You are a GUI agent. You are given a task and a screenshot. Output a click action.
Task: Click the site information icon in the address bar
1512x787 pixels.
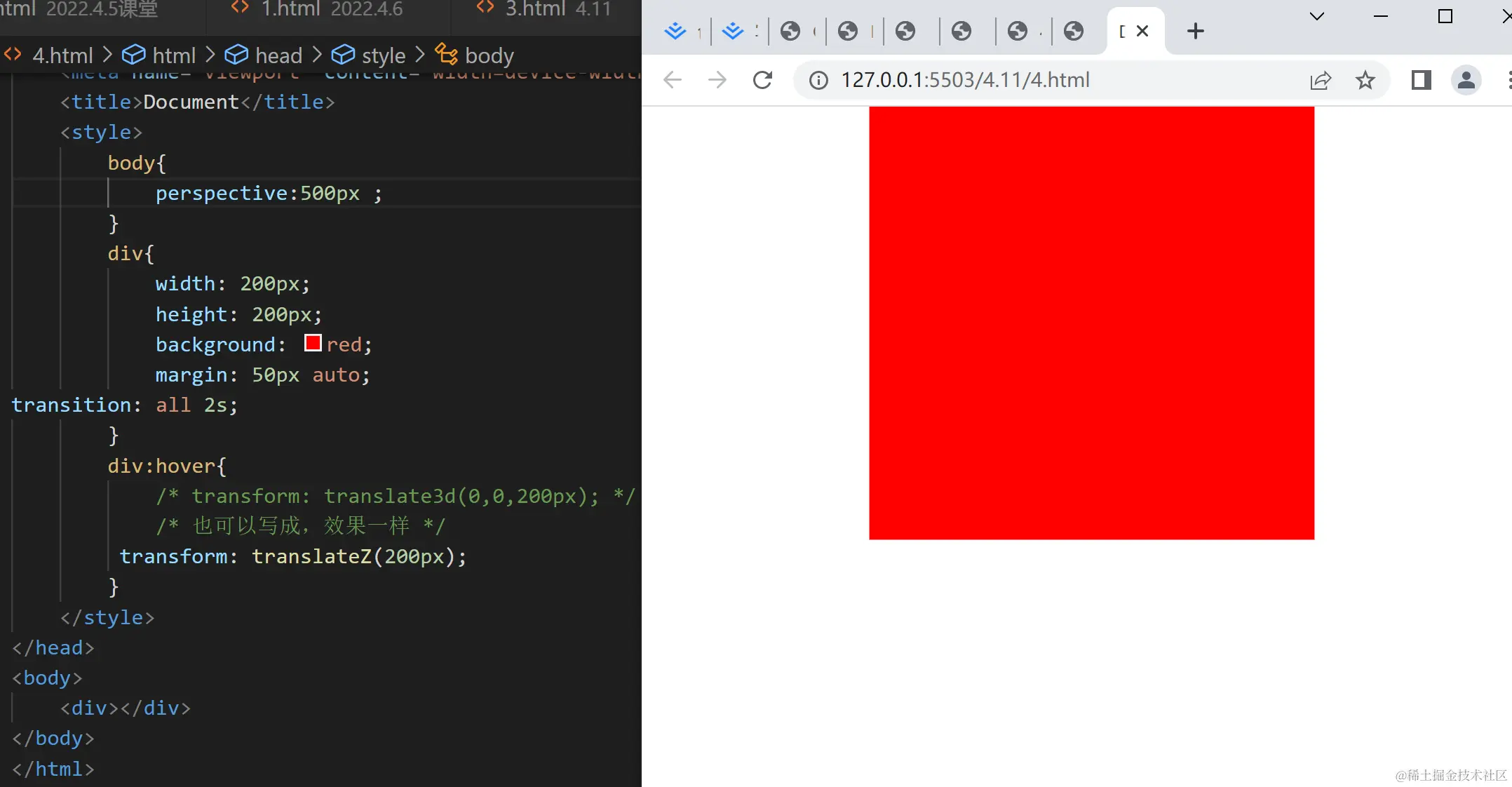(818, 80)
